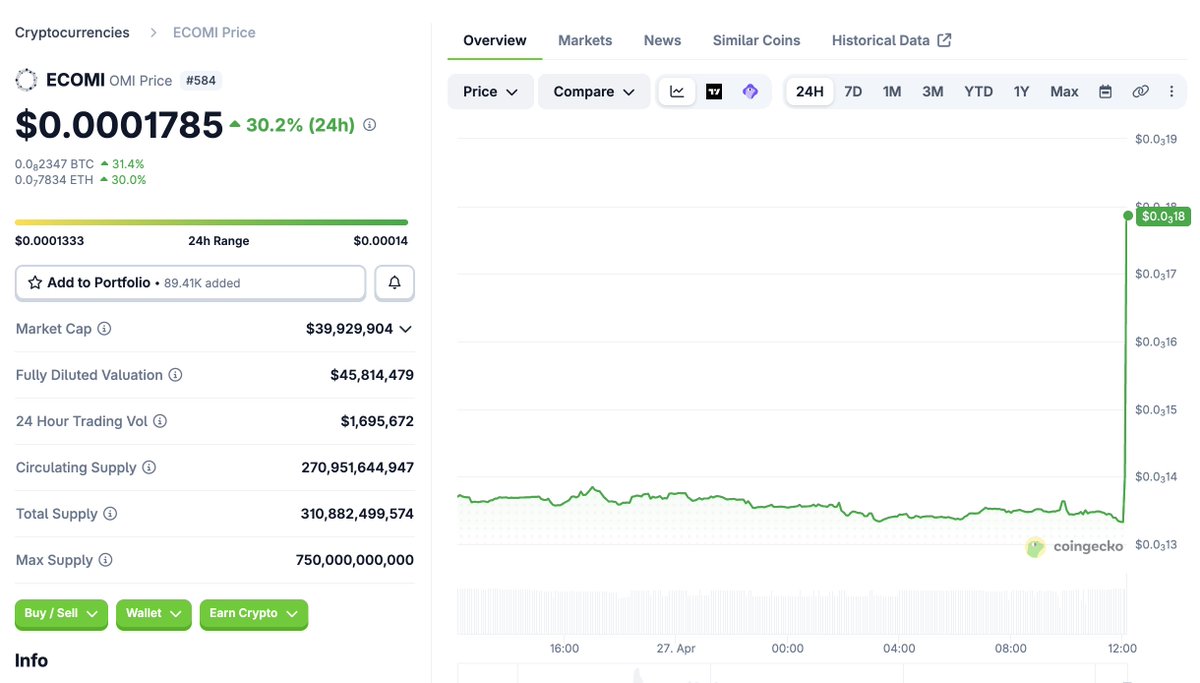This screenshot has height=683, width=1200.
Task: Click the Total Supply info icon
Action: tap(110, 513)
